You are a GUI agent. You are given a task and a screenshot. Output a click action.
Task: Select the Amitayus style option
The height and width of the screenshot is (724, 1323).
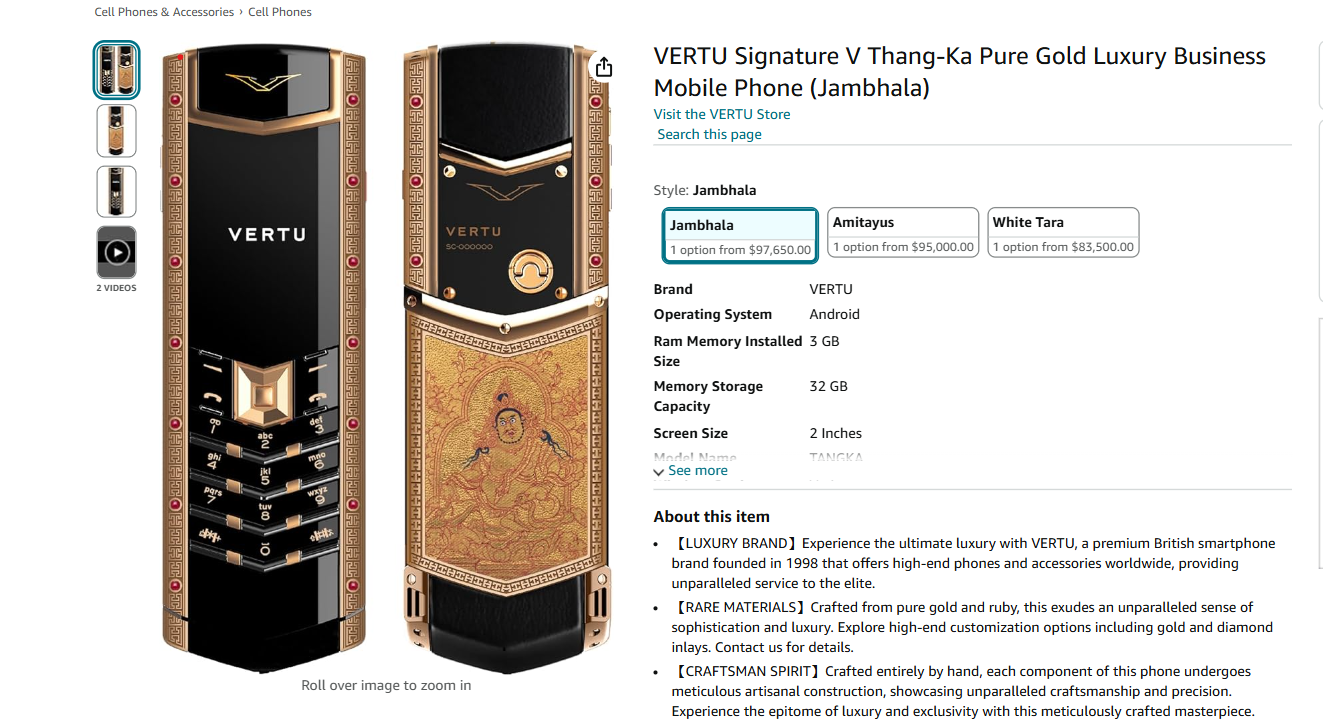[x=902, y=233]
